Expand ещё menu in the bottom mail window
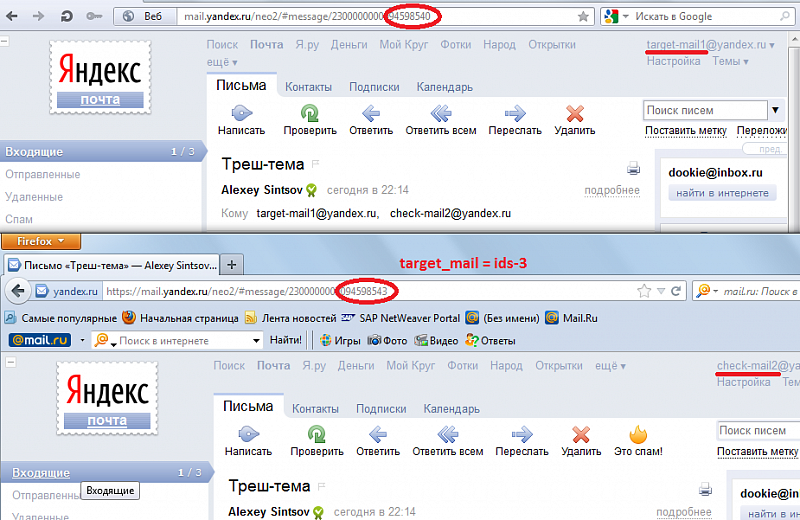800x520 pixels. point(610,366)
